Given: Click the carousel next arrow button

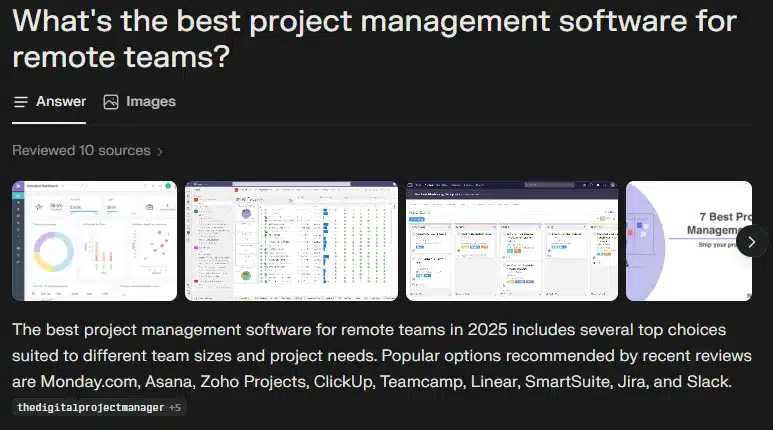Looking at the screenshot, I should coord(752,241).
